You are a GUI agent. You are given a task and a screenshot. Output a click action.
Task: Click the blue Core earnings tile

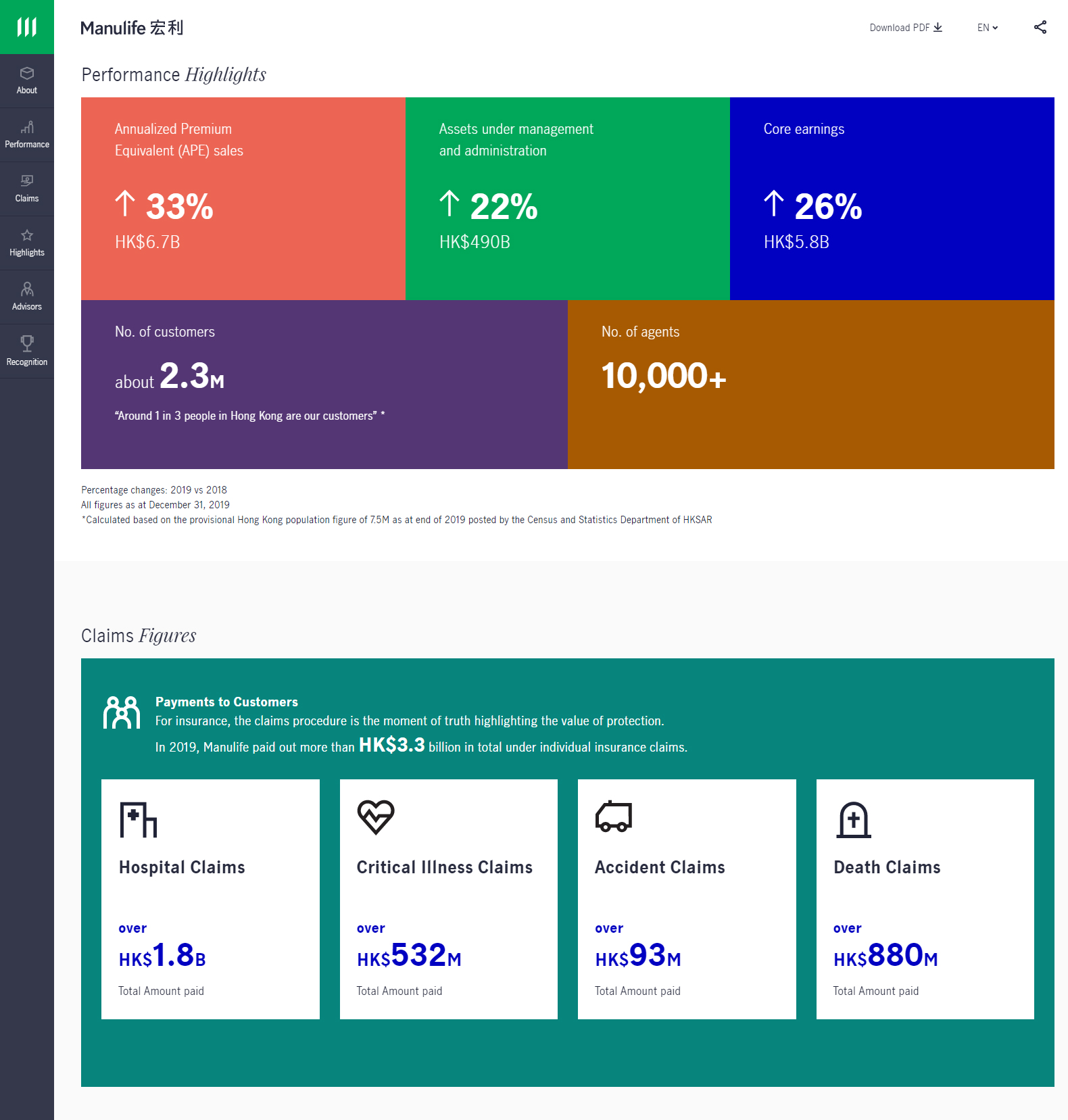892,199
